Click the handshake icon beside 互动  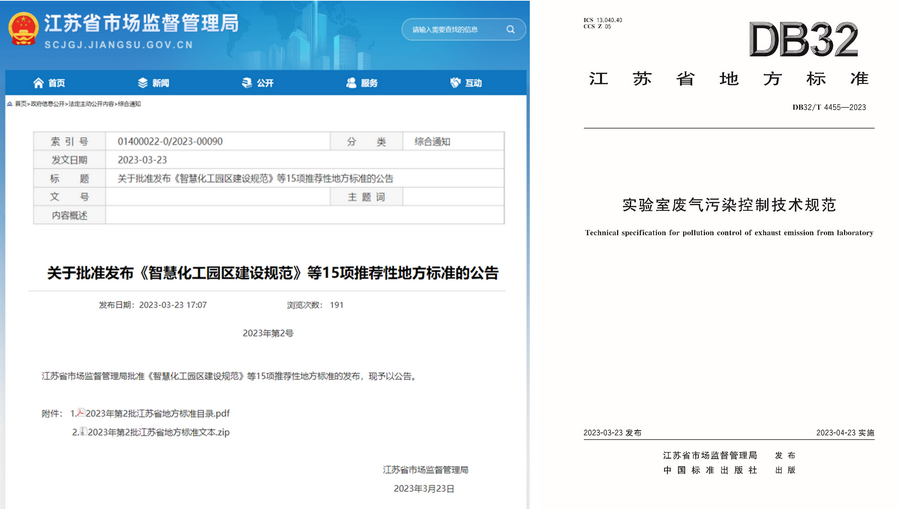pyautogui.click(x=455, y=83)
